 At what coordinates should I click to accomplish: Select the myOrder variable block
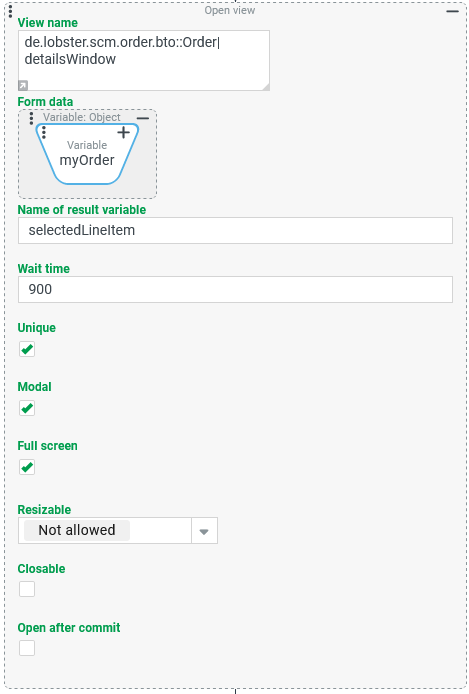[x=87, y=154]
